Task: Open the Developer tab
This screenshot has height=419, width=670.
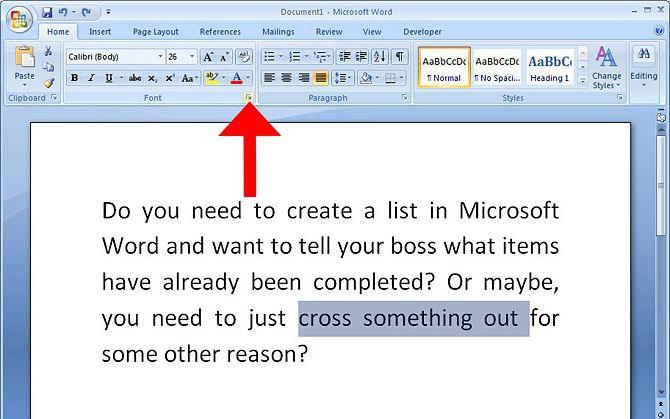Action: click(x=422, y=32)
